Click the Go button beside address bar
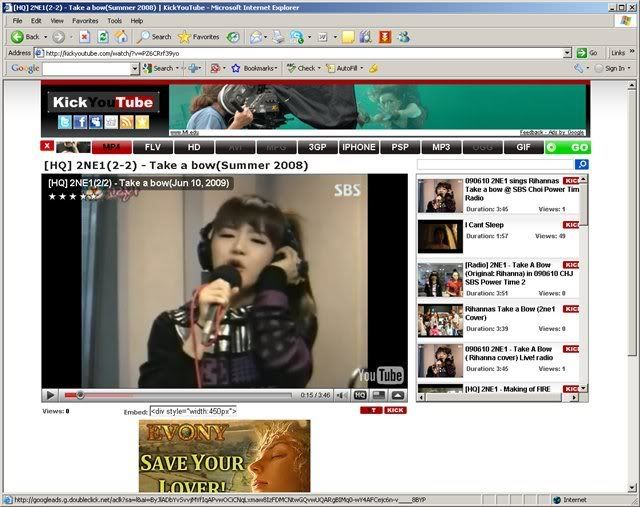 588,53
